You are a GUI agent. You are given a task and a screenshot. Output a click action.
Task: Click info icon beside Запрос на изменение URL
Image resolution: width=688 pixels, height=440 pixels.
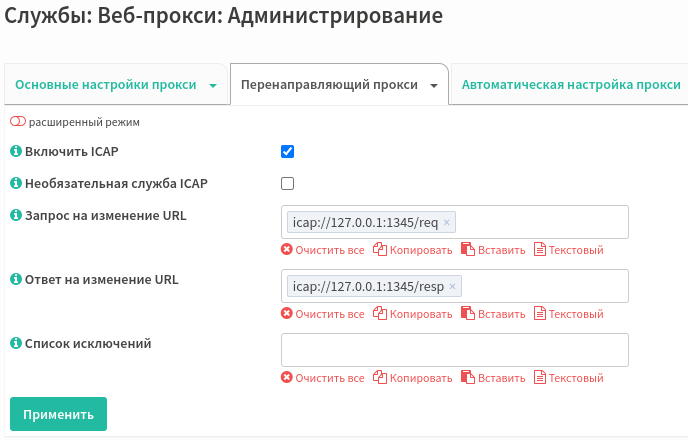[16, 215]
